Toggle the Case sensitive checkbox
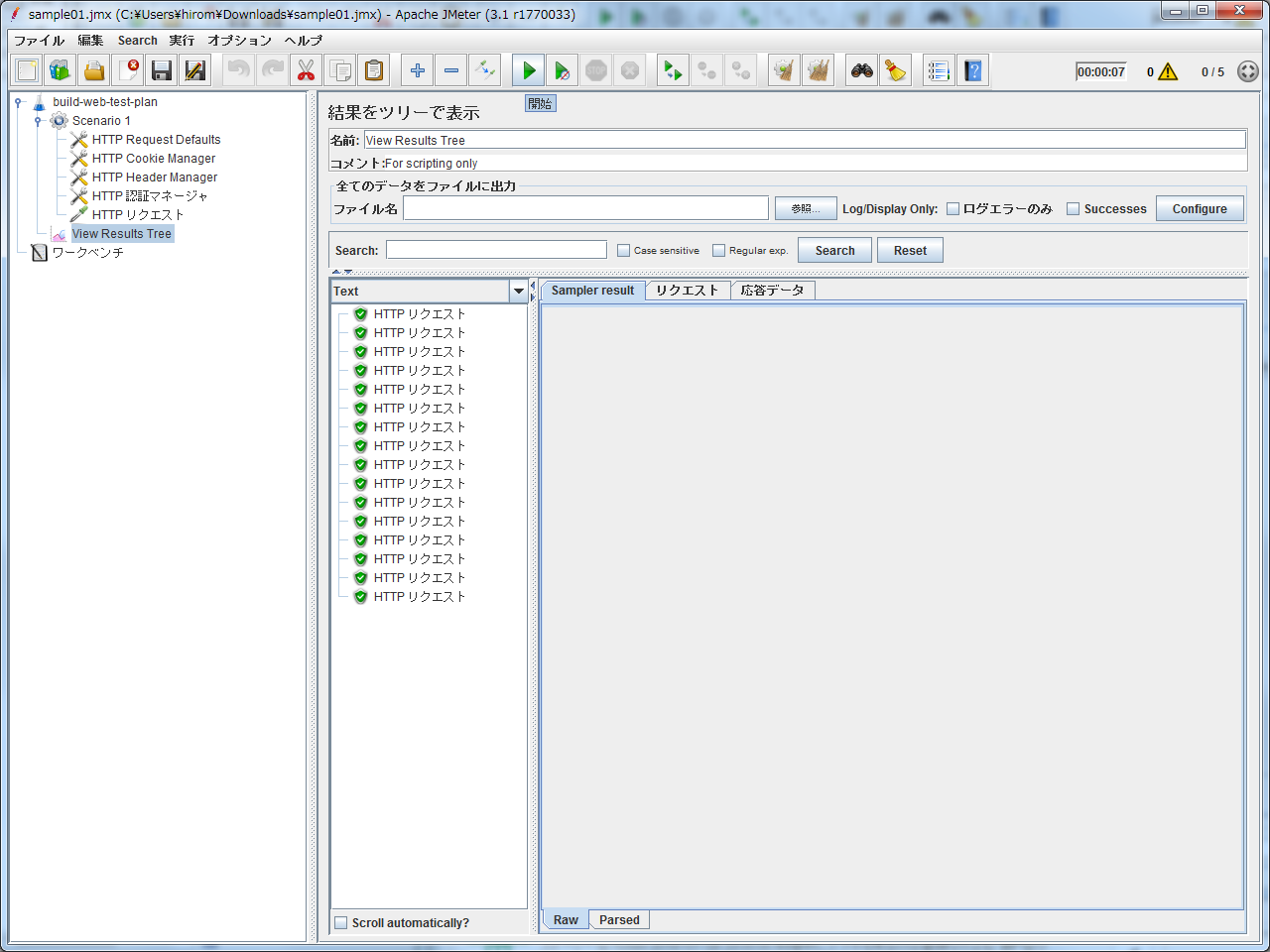The height and width of the screenshot is (952, 1270). pyautogui.click(x=623, y=251)
